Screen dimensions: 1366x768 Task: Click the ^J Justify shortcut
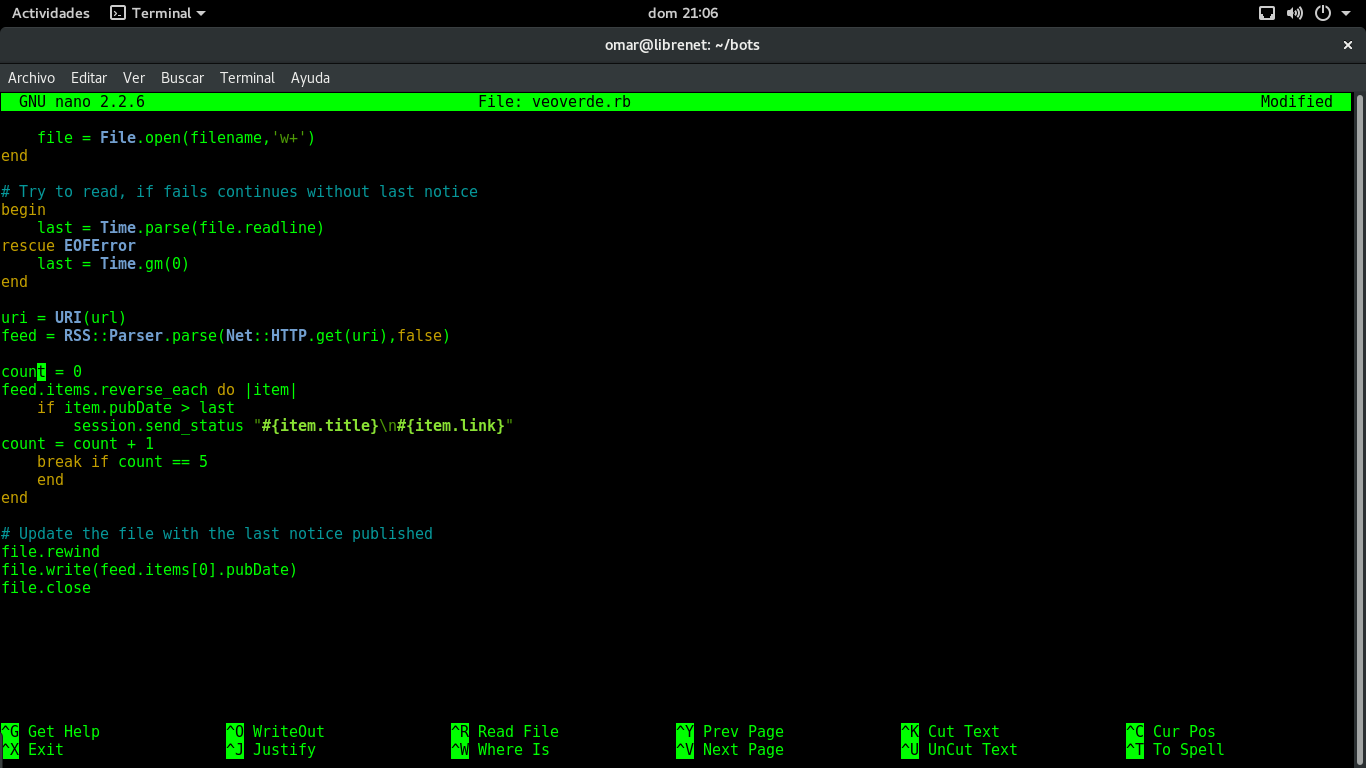point(271,750)
